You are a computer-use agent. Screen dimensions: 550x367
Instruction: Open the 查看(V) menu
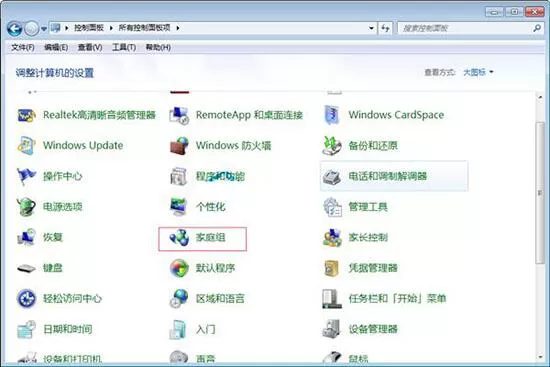[90, 47]
